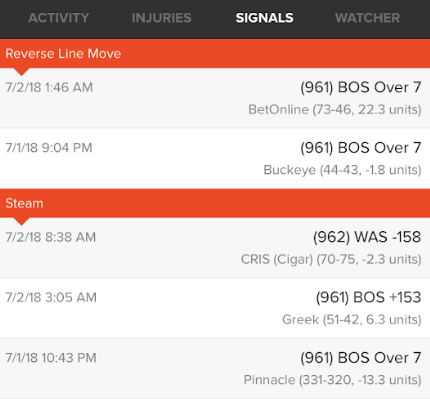The width and height of the screenshot is (430, 399).
Task: Open the (961) BOS +153 signal
Action: coord(369,297)
